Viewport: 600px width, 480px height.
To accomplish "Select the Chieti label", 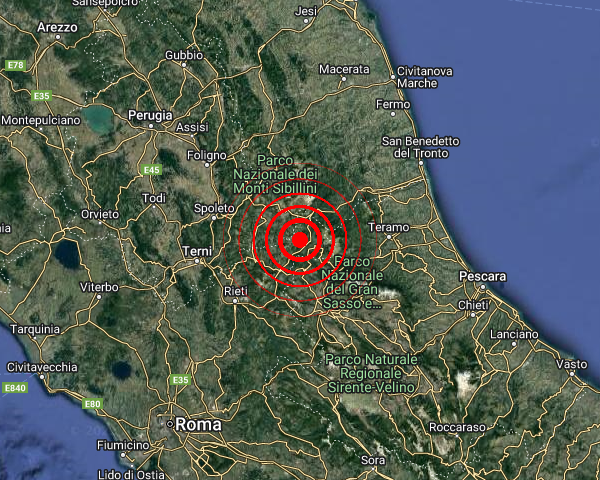I will point(473,305).
